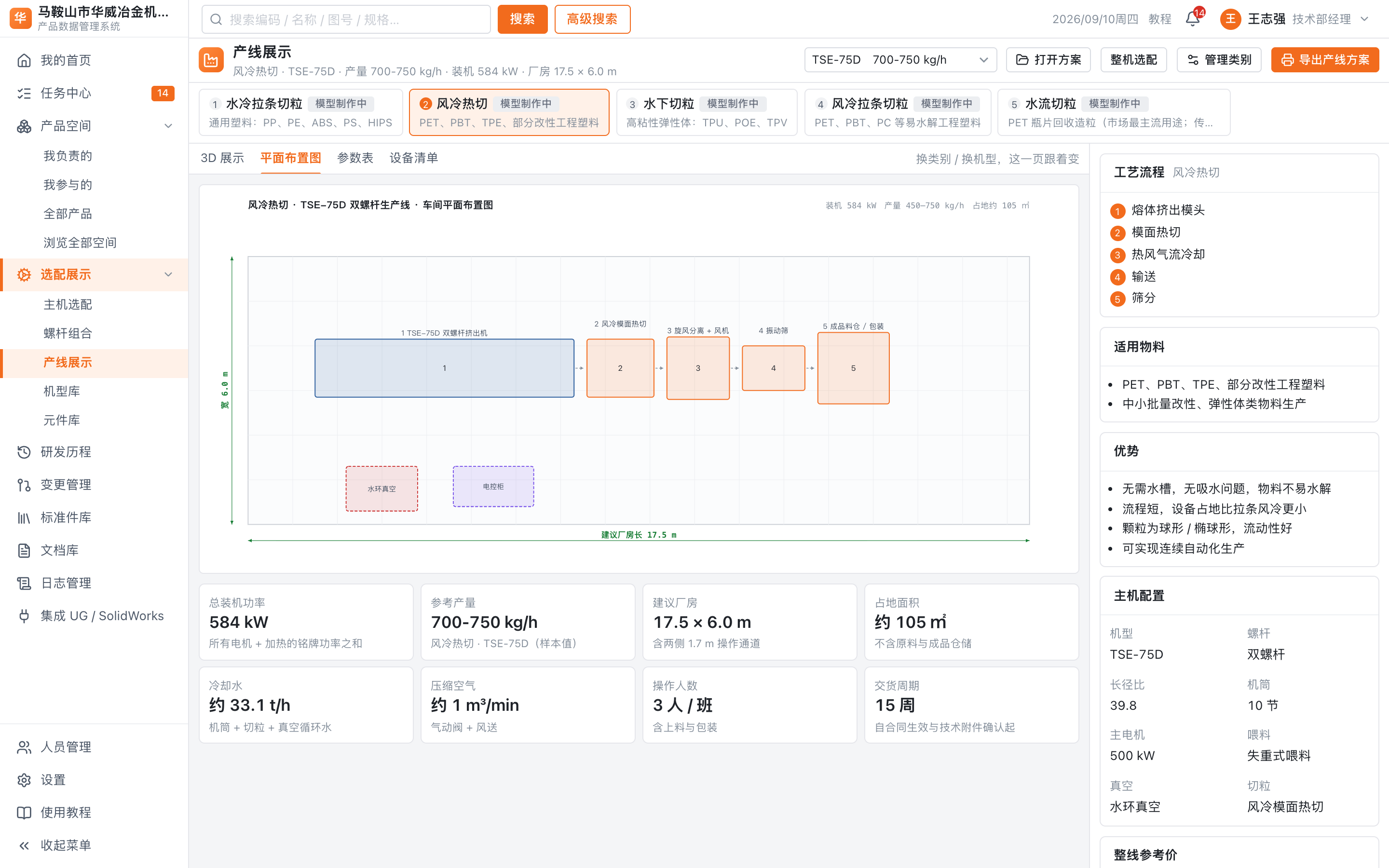
Task: Open 文档库 document icon
Action: [x=24, y=550]
